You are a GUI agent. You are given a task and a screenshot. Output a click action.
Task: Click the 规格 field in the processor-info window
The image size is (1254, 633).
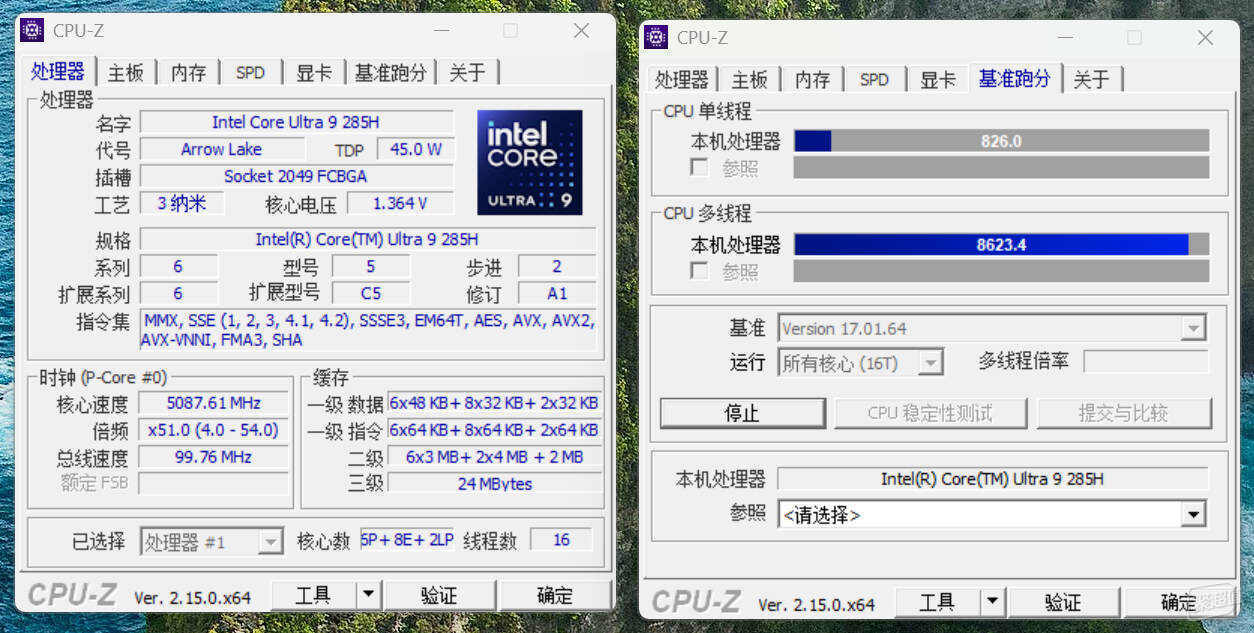(x=367, y=239)
